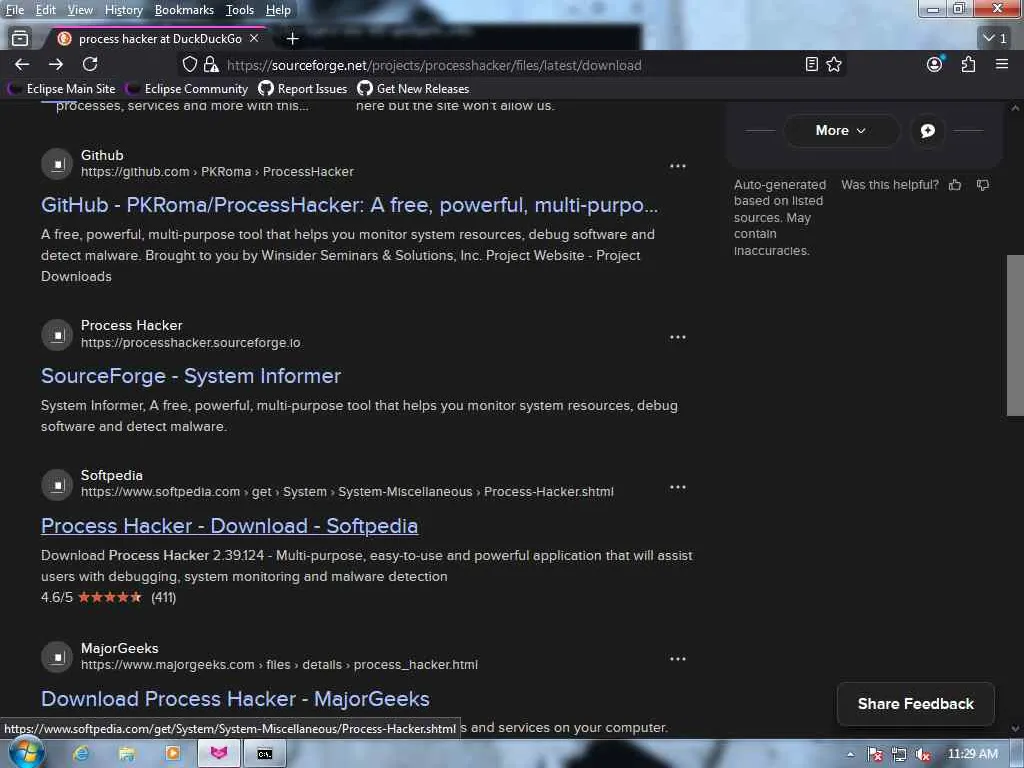Image resolution: width=1024 pixels, height=768 pixels.
Task: Open the tracking protection shield
Action: [x=189, y=64]
